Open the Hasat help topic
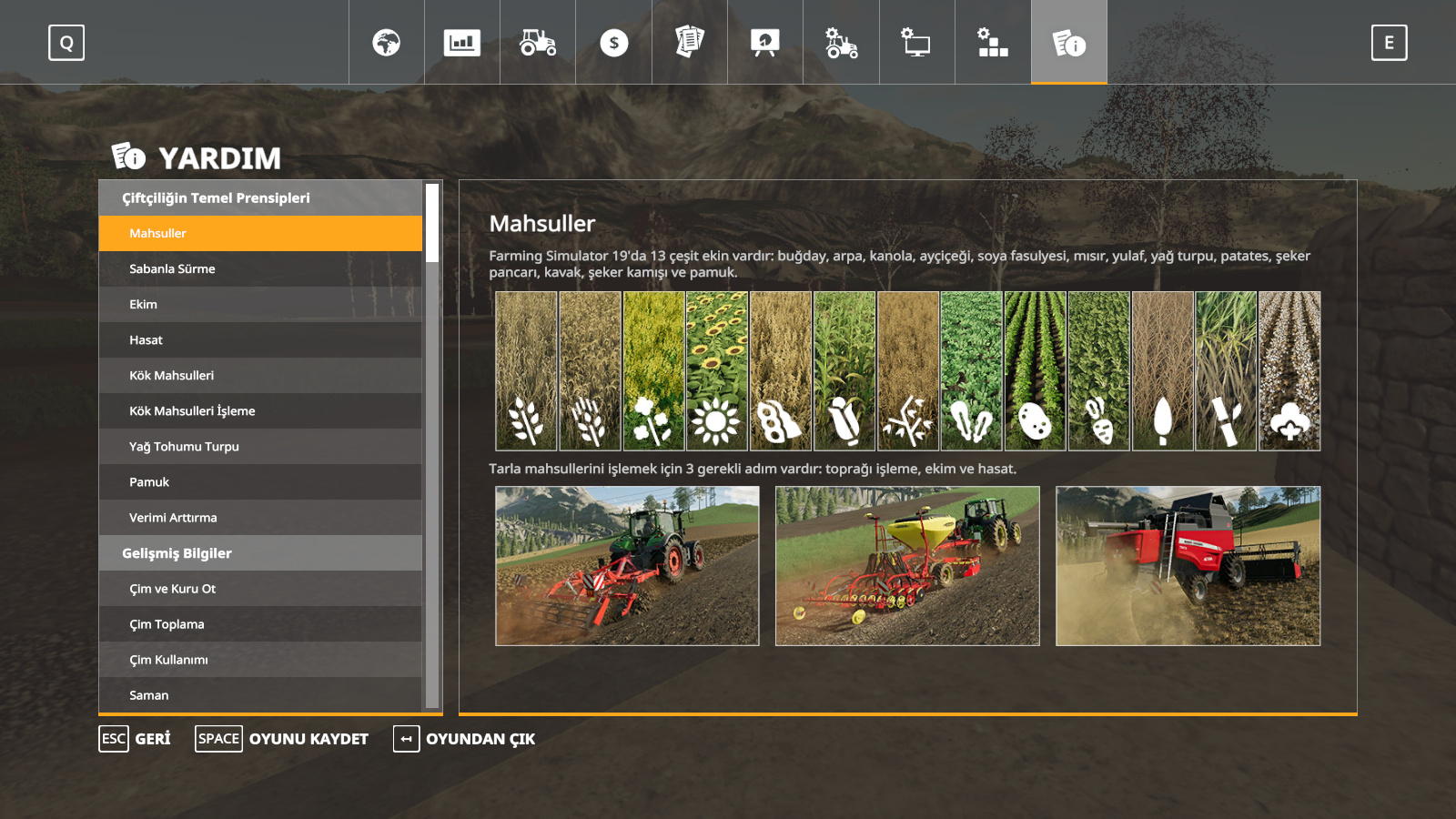This screenshot has width=1456, height=819. click(260, 339)
